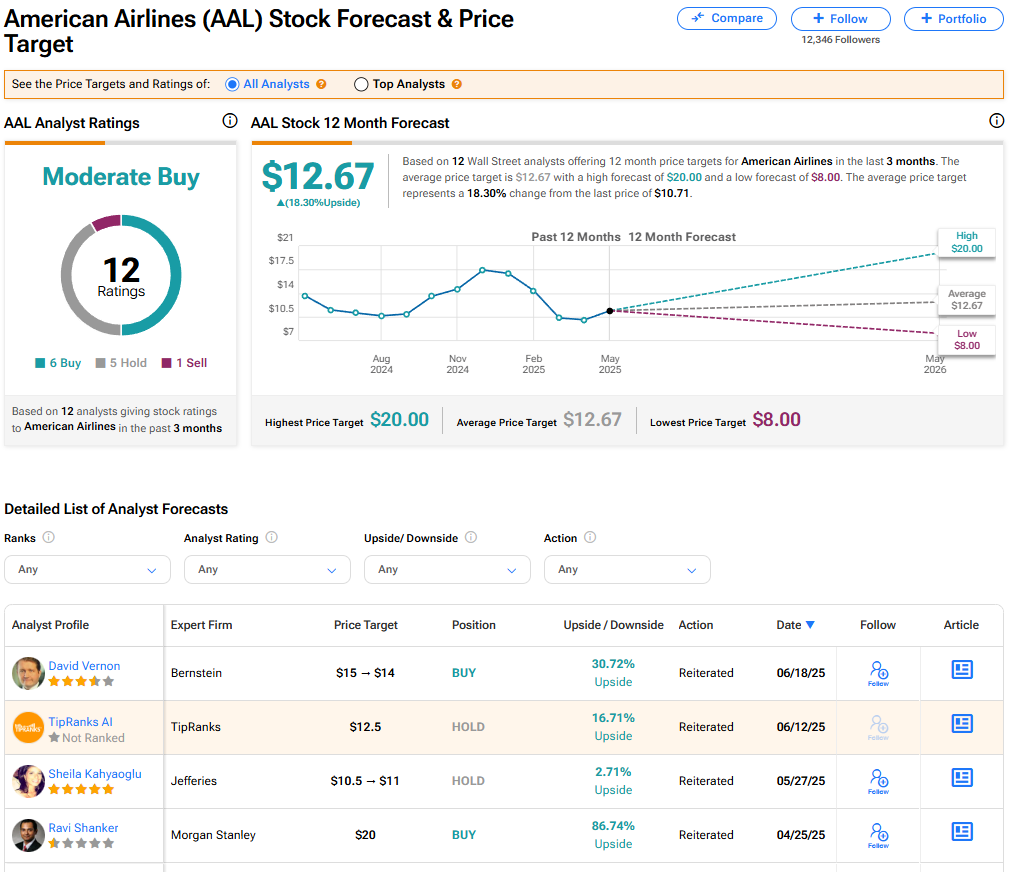Click follow icon in TipRanks AI row

tap(879, 726)
